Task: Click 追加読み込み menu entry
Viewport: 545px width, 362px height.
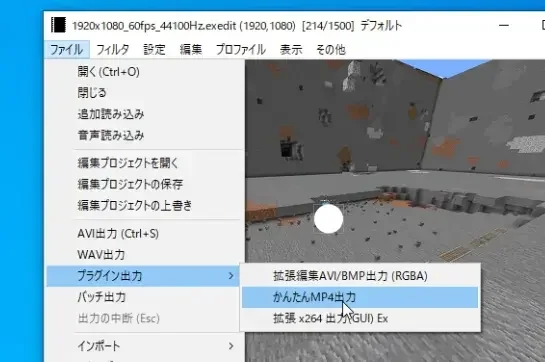Action: (x=143, y=114)
